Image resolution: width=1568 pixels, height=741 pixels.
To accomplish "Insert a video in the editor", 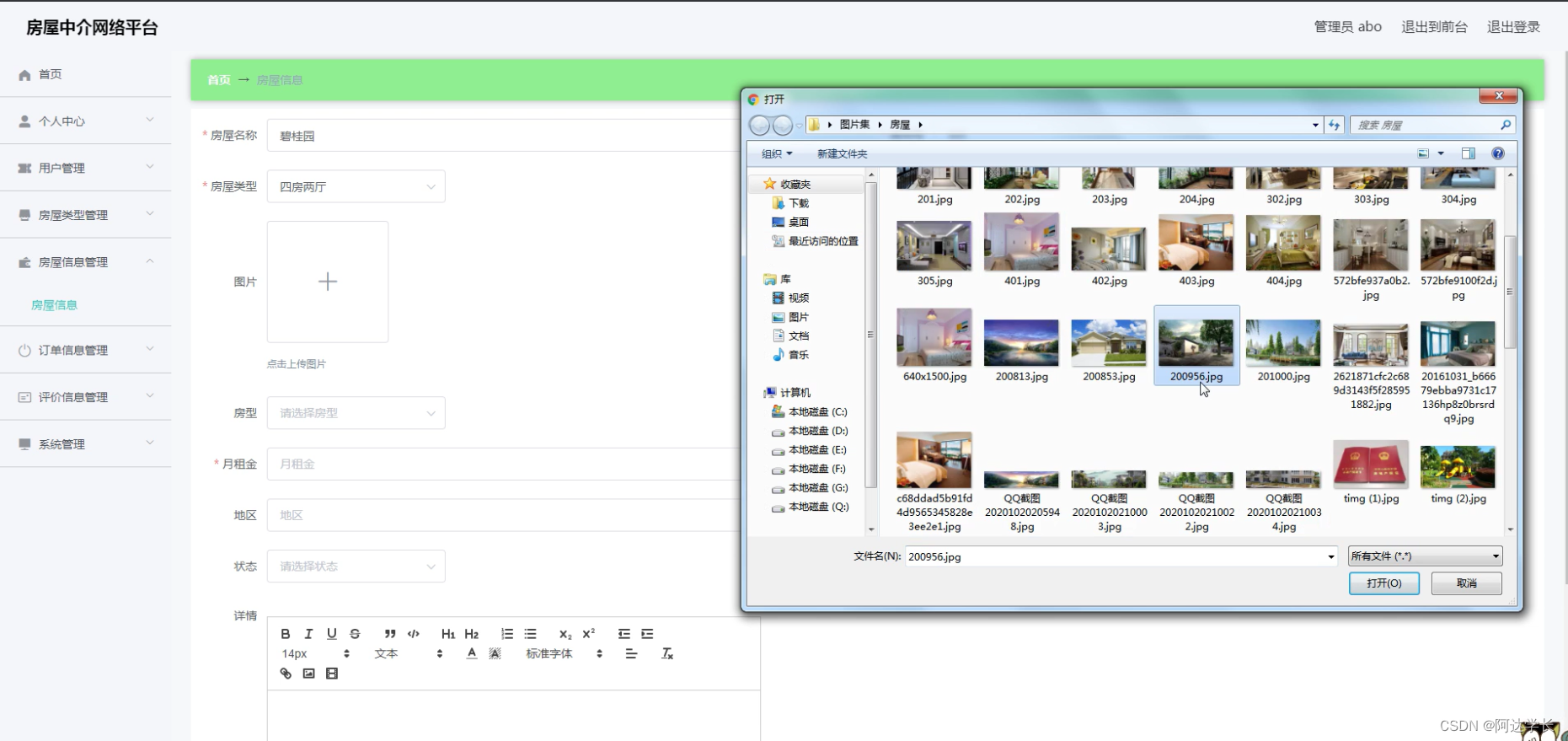I will point(332,674).
